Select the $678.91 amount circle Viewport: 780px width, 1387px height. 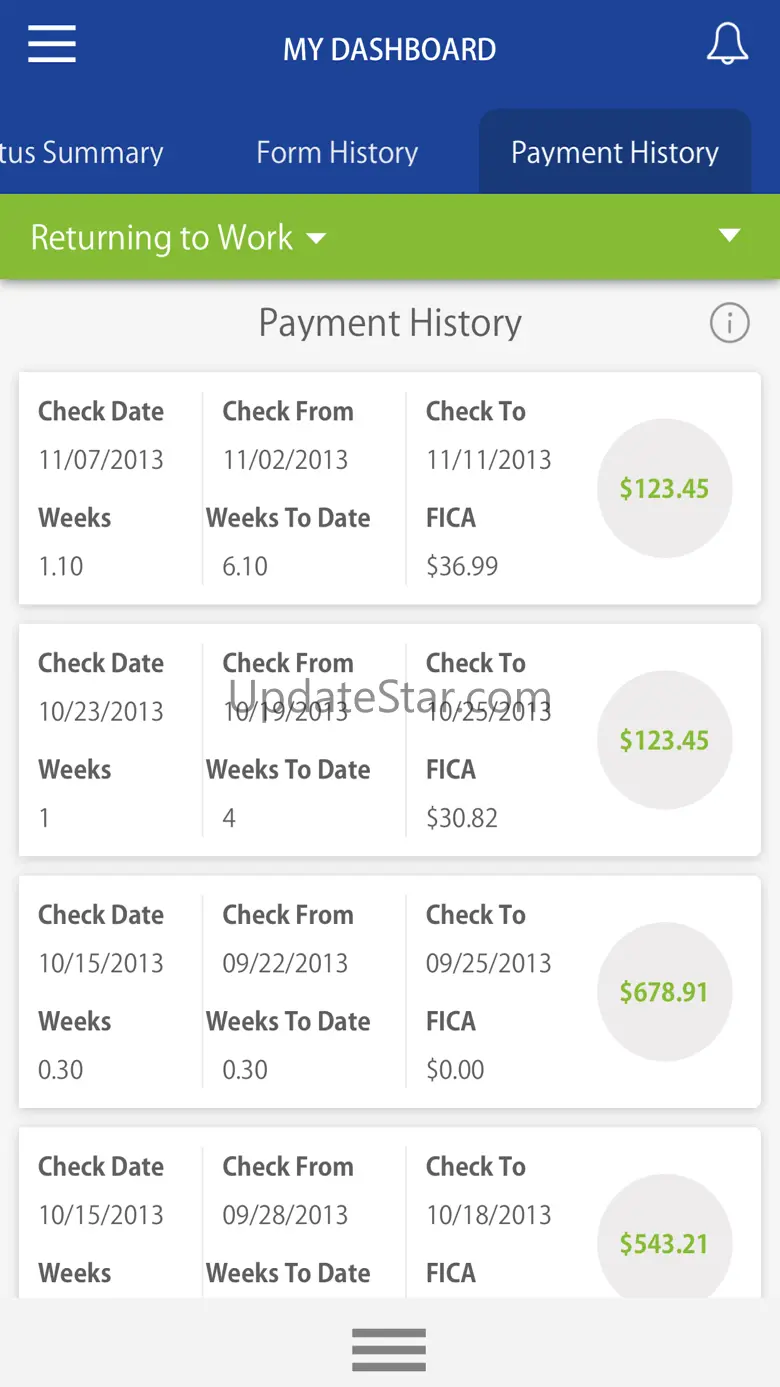click(x=665, y=991)
